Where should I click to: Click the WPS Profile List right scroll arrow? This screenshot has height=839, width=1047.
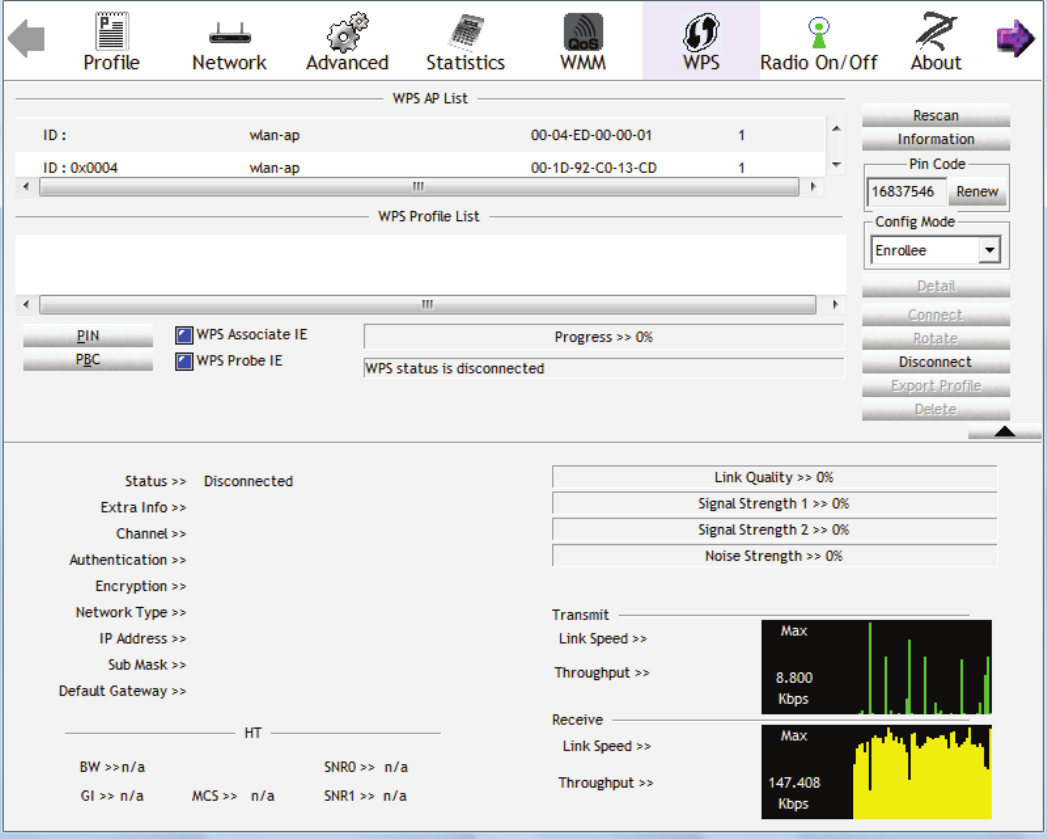pos(835,305)
